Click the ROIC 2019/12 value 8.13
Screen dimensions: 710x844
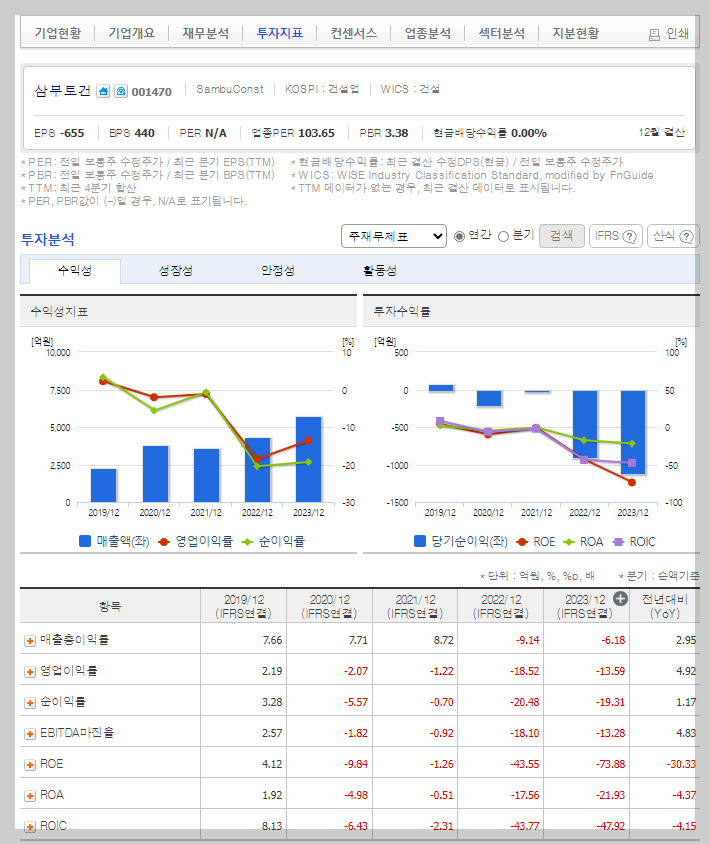pos(272,826)
